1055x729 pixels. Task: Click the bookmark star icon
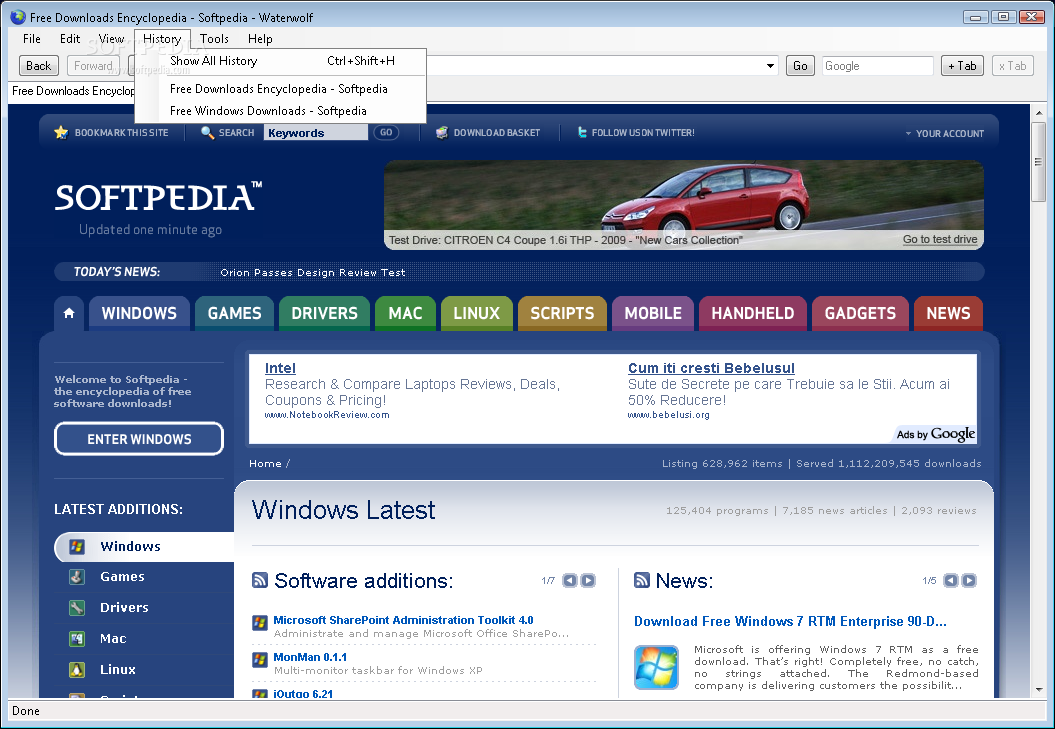pyautogui.click(x=61, y=133)
